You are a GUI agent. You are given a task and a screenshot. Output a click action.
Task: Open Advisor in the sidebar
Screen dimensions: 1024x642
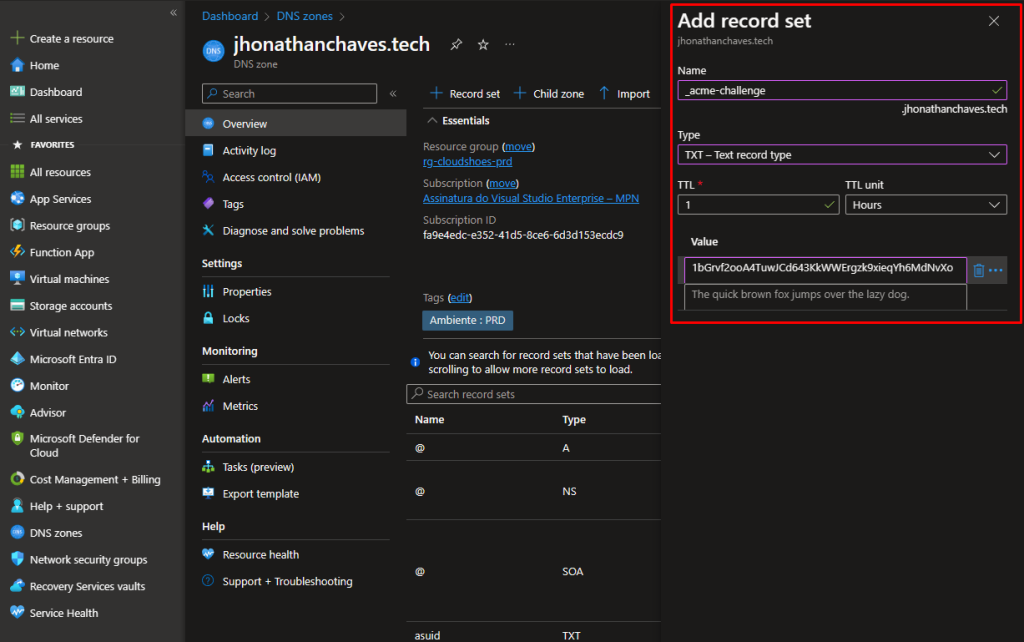point(48,413)
